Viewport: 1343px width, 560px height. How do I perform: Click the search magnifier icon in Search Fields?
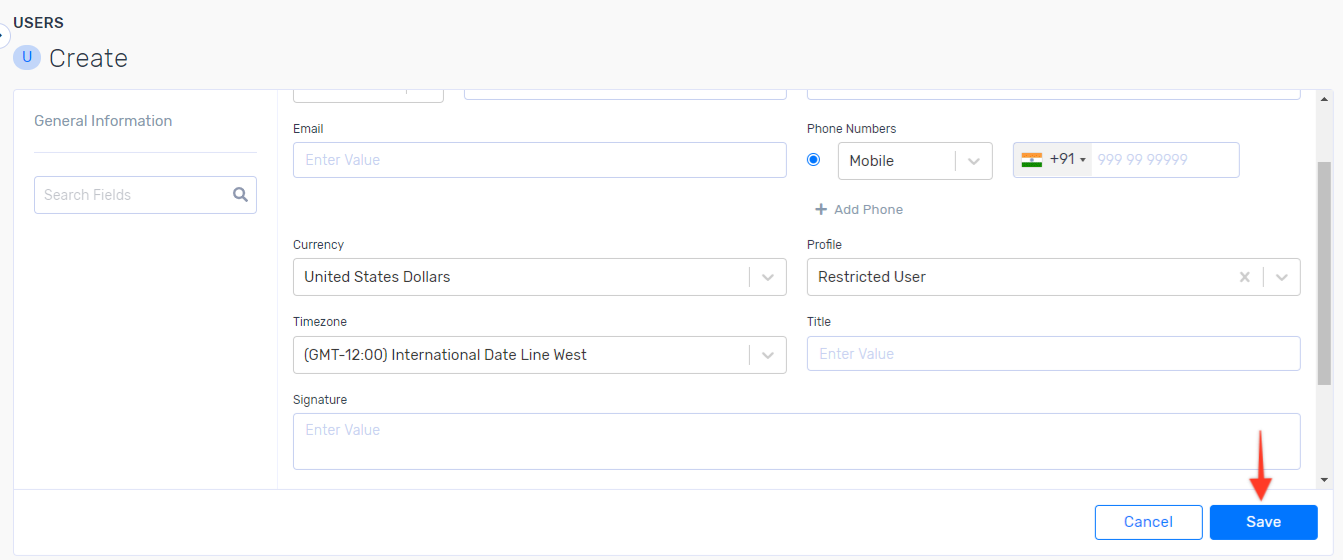[240, 195]
